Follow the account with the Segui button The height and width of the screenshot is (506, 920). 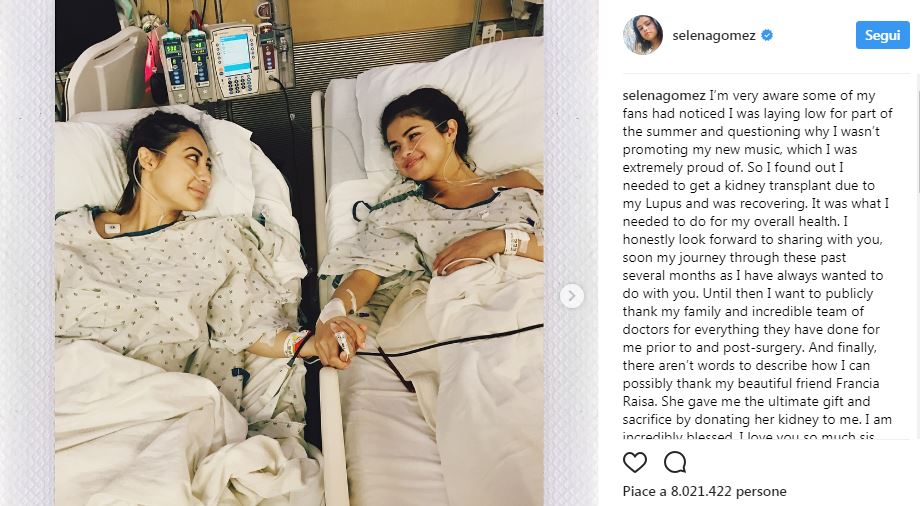tap(882, 35)
